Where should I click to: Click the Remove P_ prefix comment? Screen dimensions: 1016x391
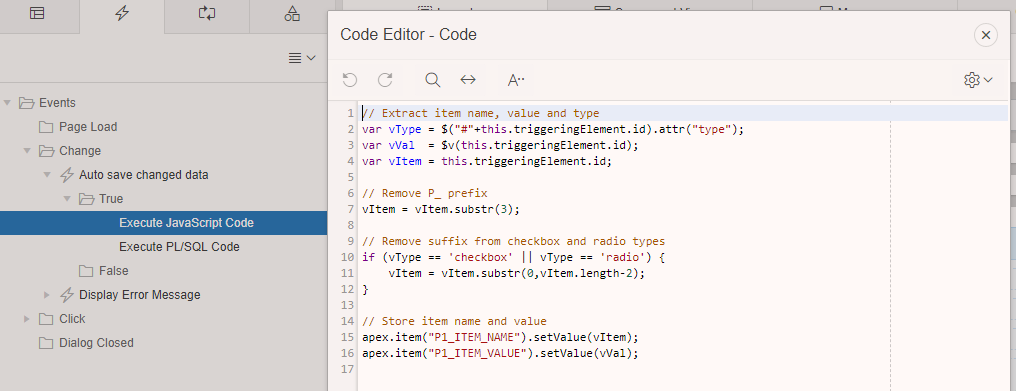[425, 193]
